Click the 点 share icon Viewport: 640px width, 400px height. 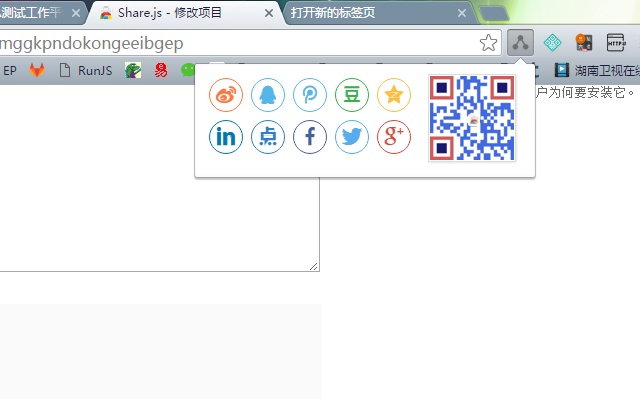click(x=268, y=137)
